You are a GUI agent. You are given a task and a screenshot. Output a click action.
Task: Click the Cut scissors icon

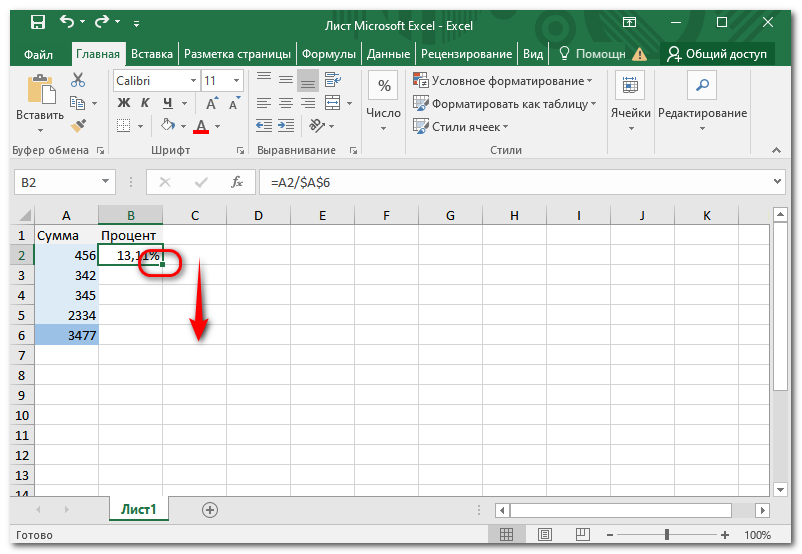(78, 80)
